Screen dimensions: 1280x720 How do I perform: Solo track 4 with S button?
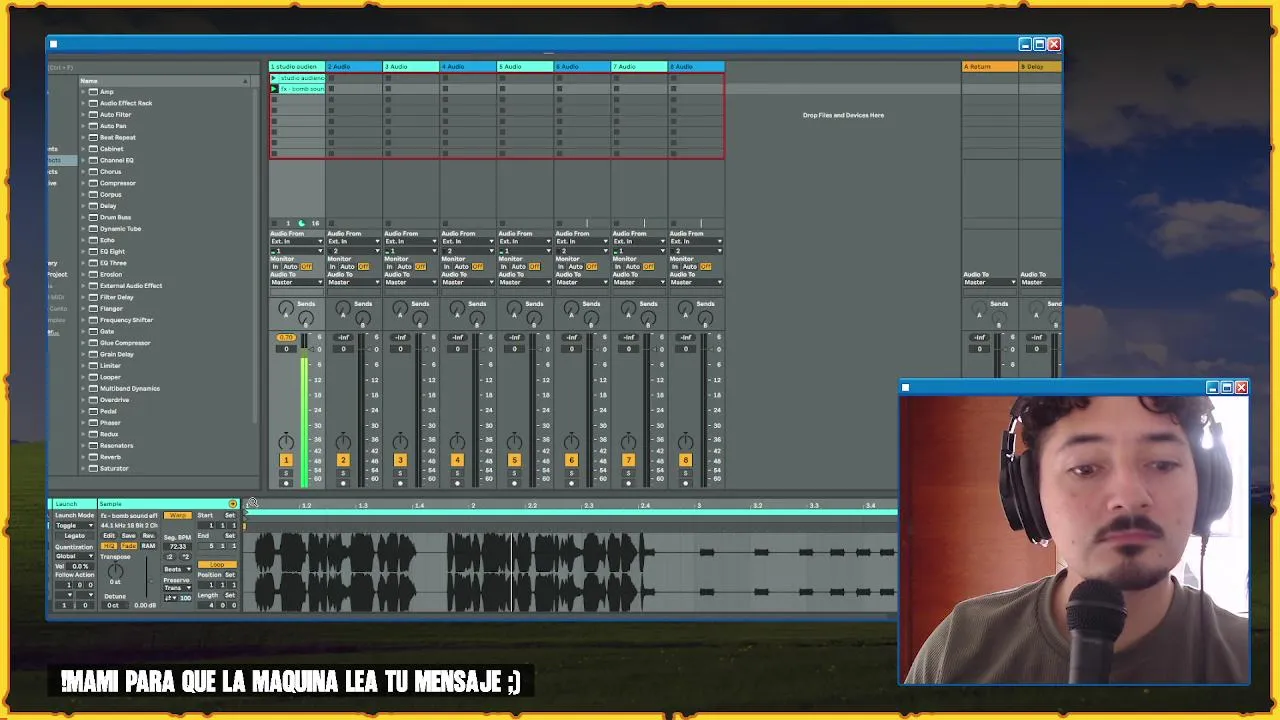457,473
